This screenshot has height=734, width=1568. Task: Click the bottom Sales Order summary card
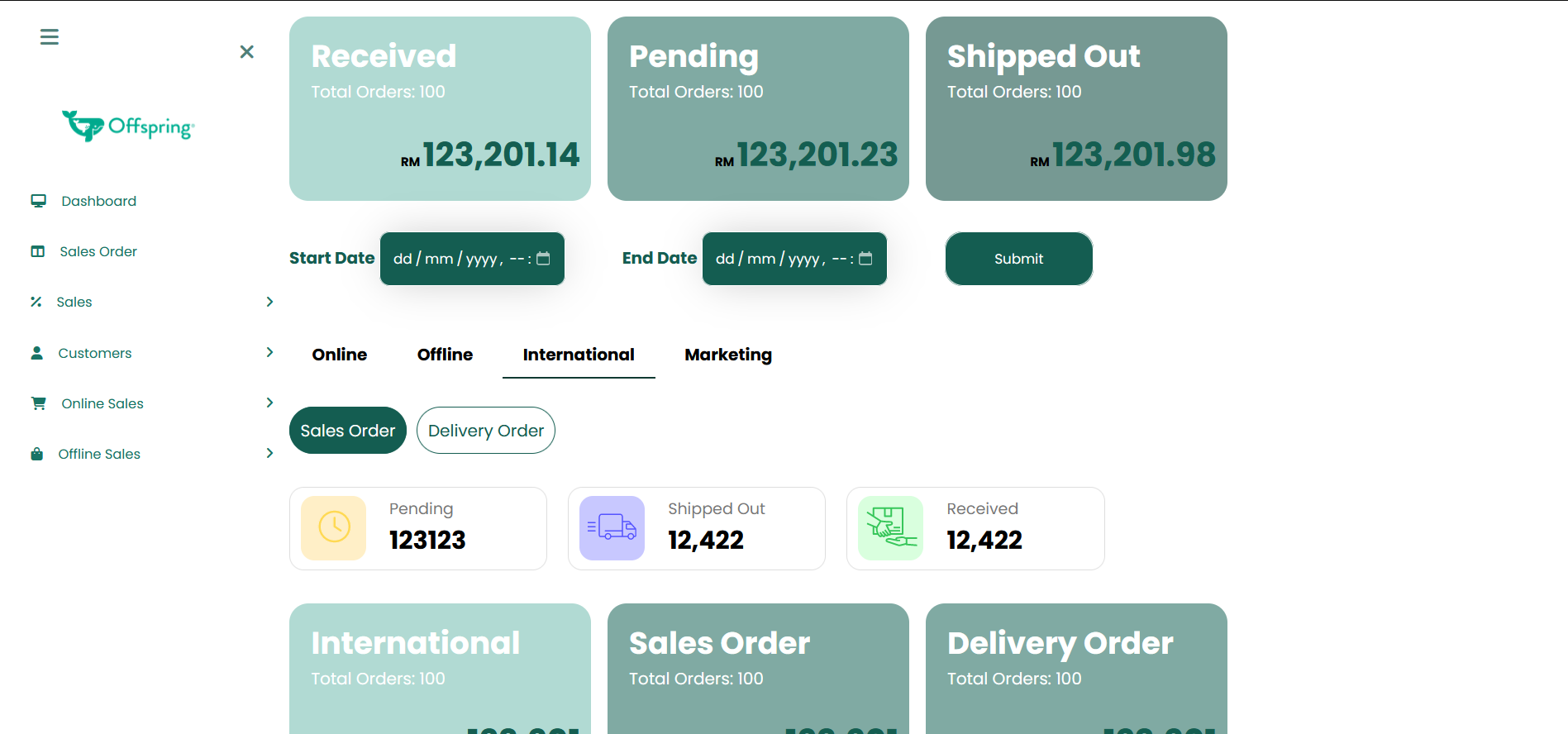tap(758, 669)
